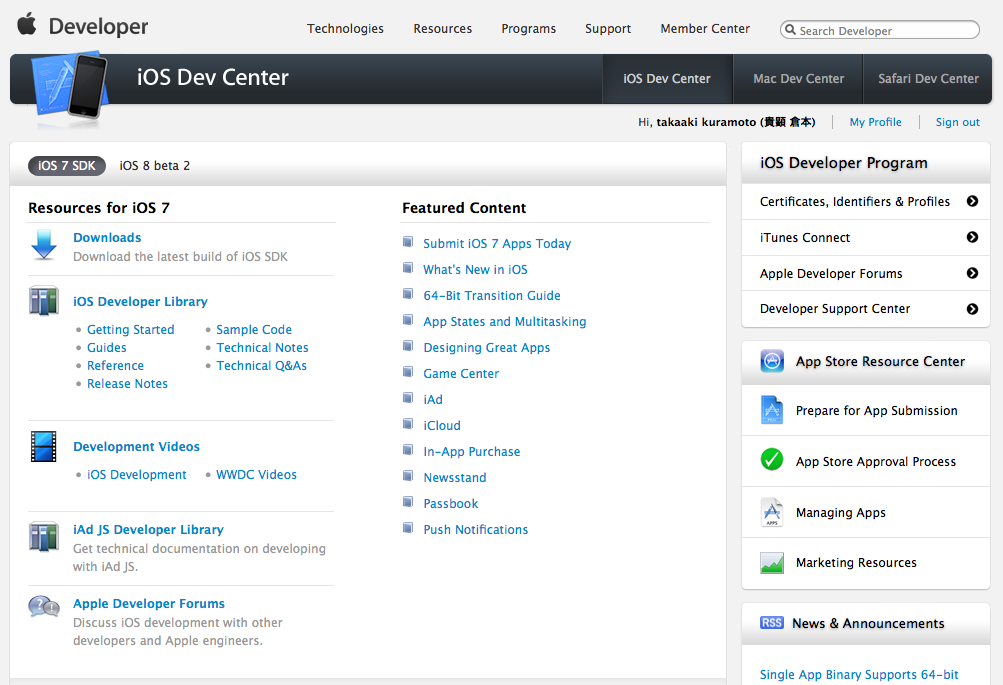Click the bullet icon beside 64-Bit Transition Guide
The height and width of the screenshot is (685, 1003).
[407, 294]
